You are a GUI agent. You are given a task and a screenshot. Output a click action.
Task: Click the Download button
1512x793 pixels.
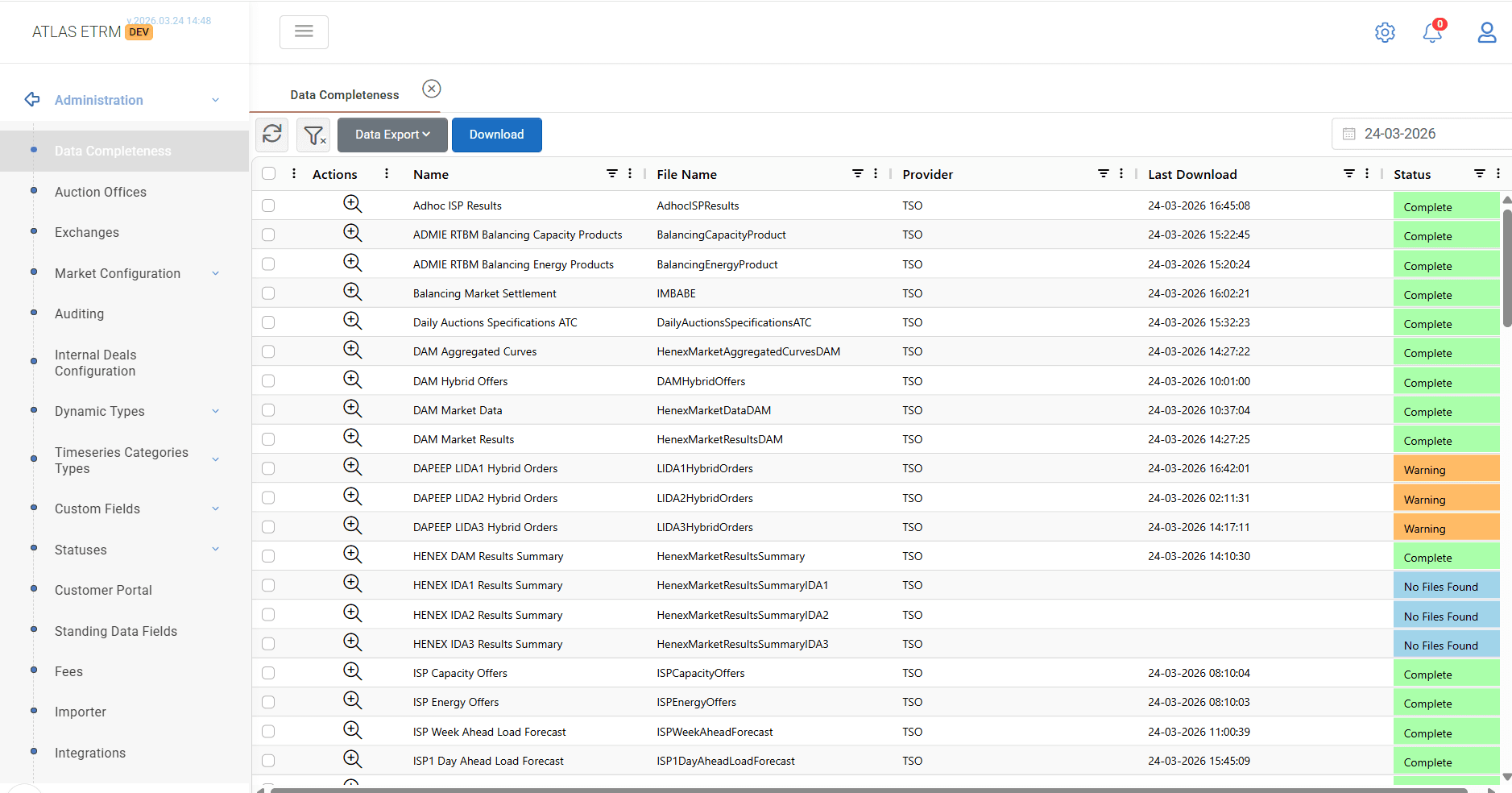(497, 135)
